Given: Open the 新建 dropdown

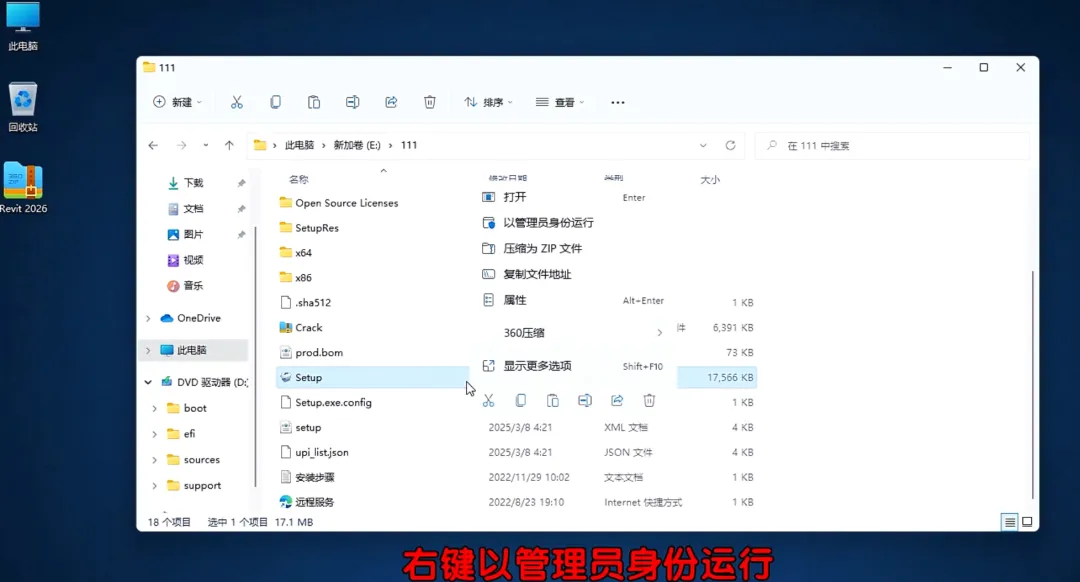Looking at the screenshot, I should point(178,102).
